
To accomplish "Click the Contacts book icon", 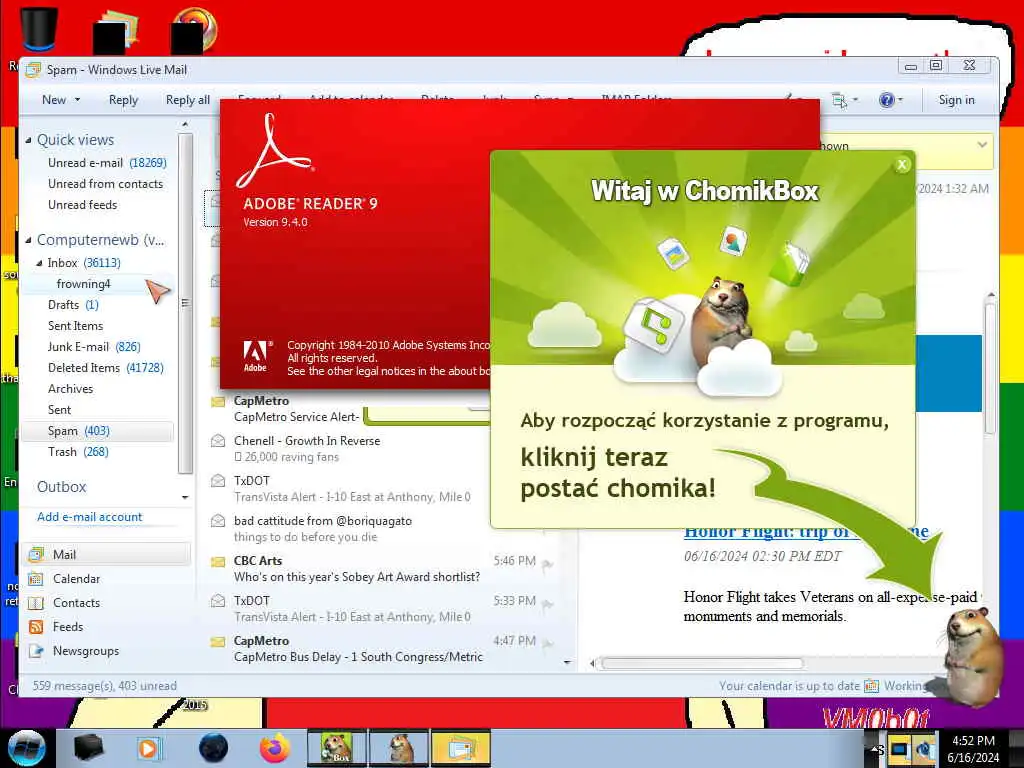I will click(x=36, y=603).
